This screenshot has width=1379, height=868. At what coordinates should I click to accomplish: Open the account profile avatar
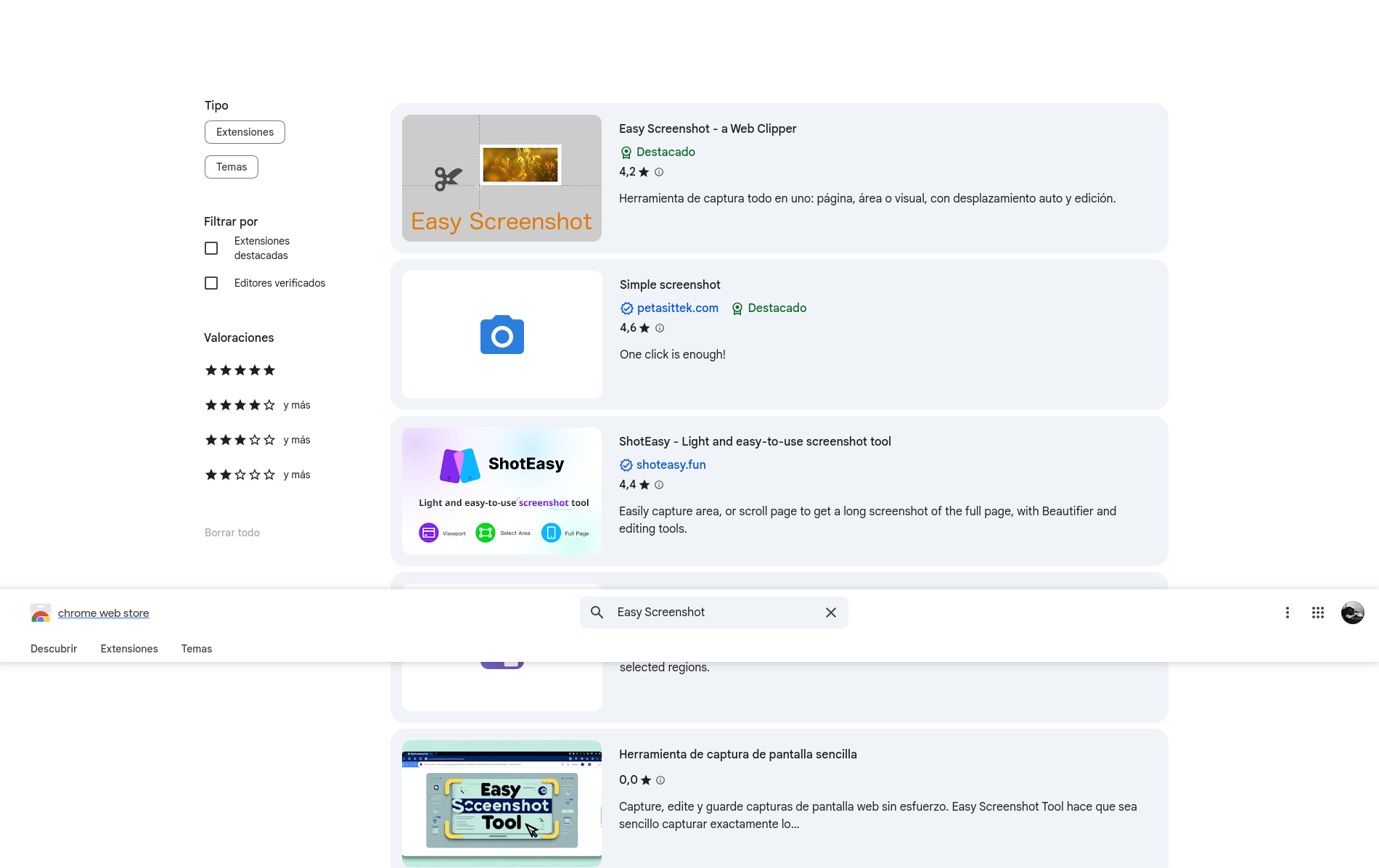point(1353,613)
